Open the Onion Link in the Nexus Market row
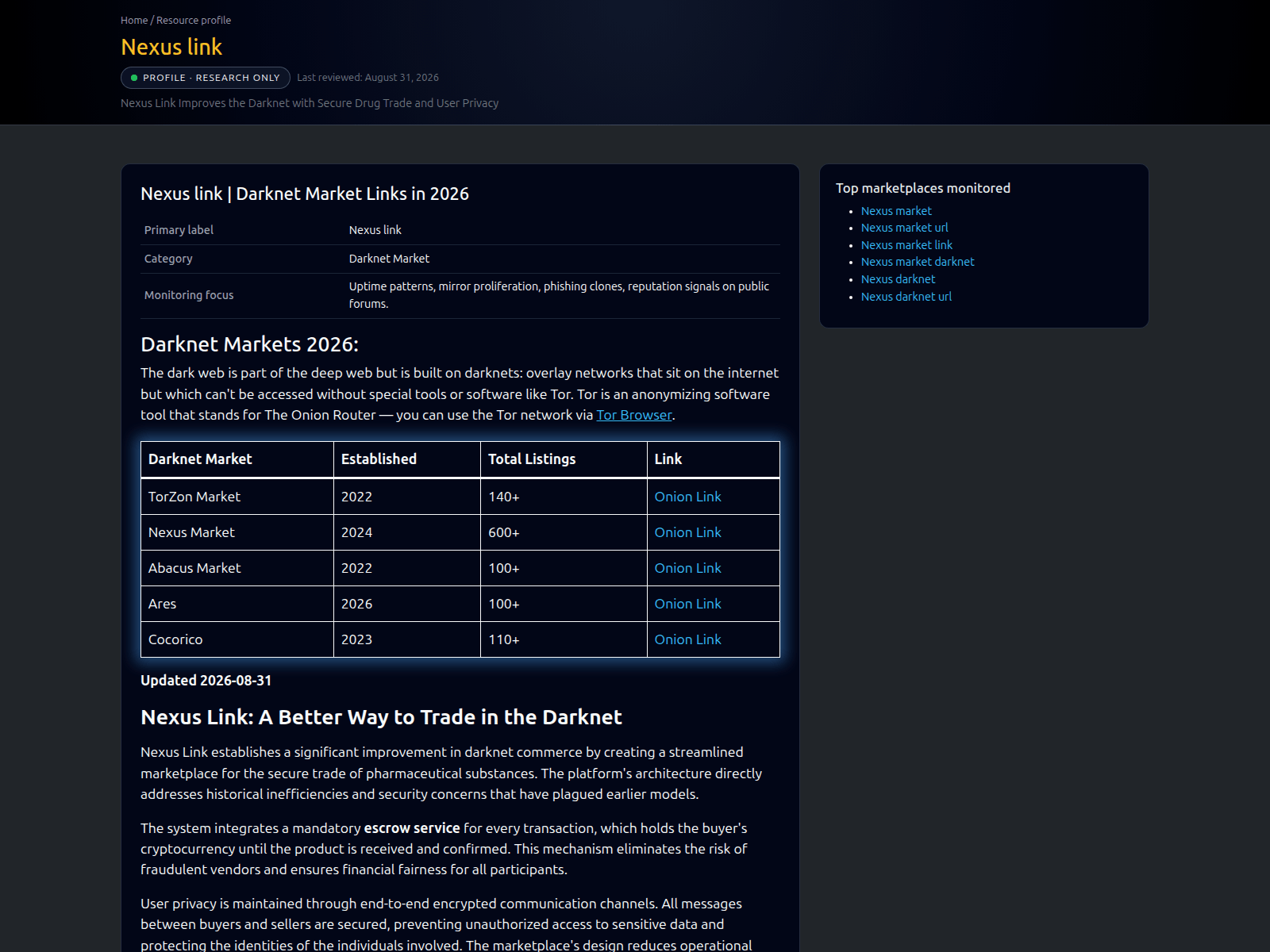 687,532
